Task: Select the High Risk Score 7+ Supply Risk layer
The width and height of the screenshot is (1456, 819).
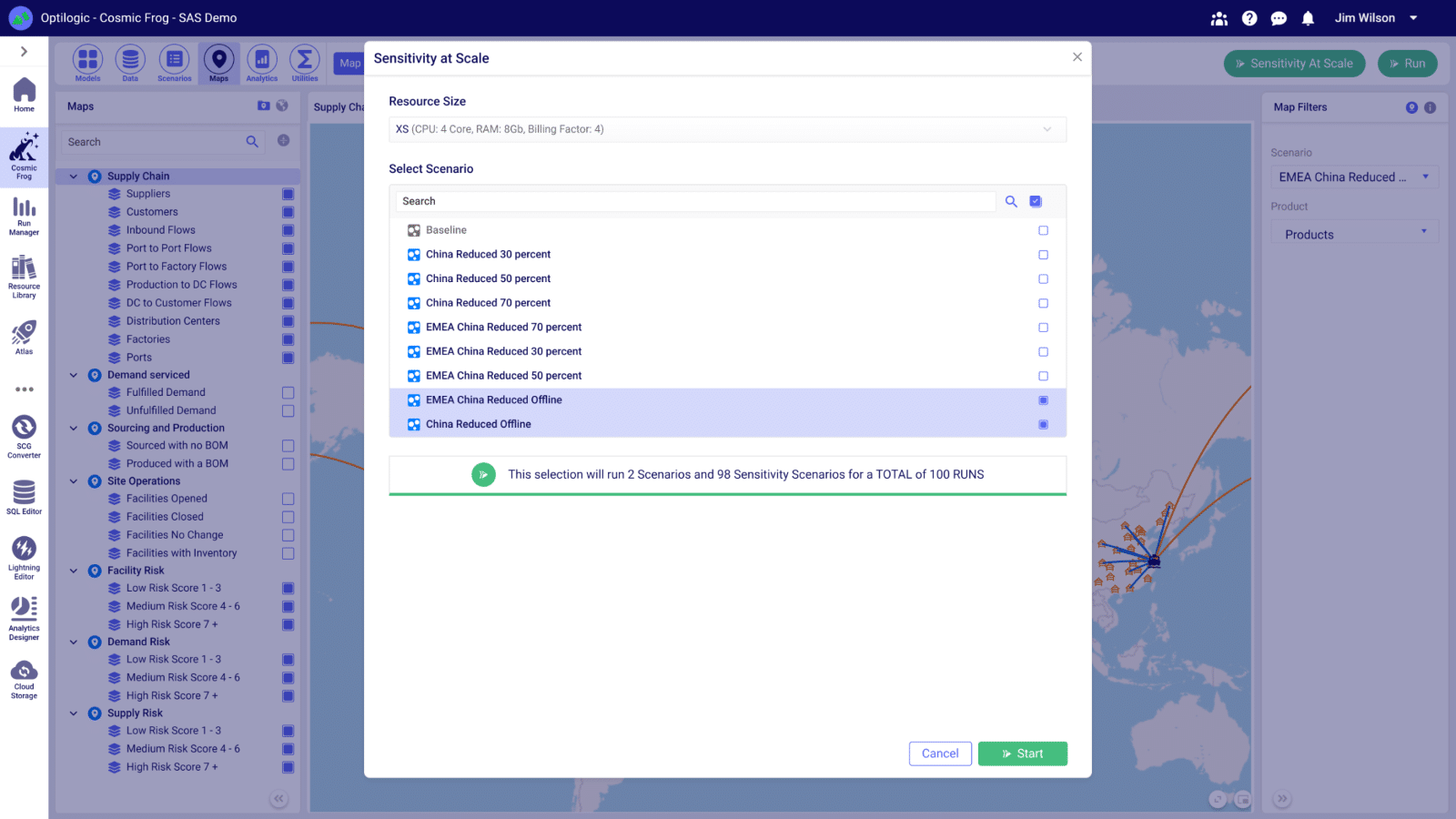Action: 172,767
